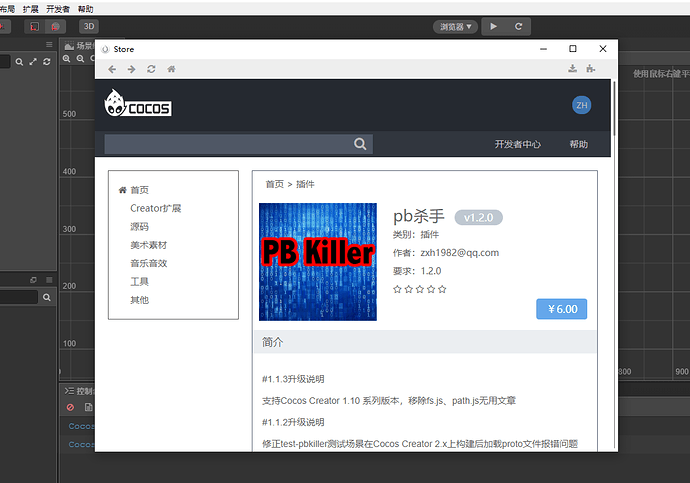This screenshot has height=483, width=690.
Task: Open 浏览器 preview platform dropdown
Action: tap(455, 27)
